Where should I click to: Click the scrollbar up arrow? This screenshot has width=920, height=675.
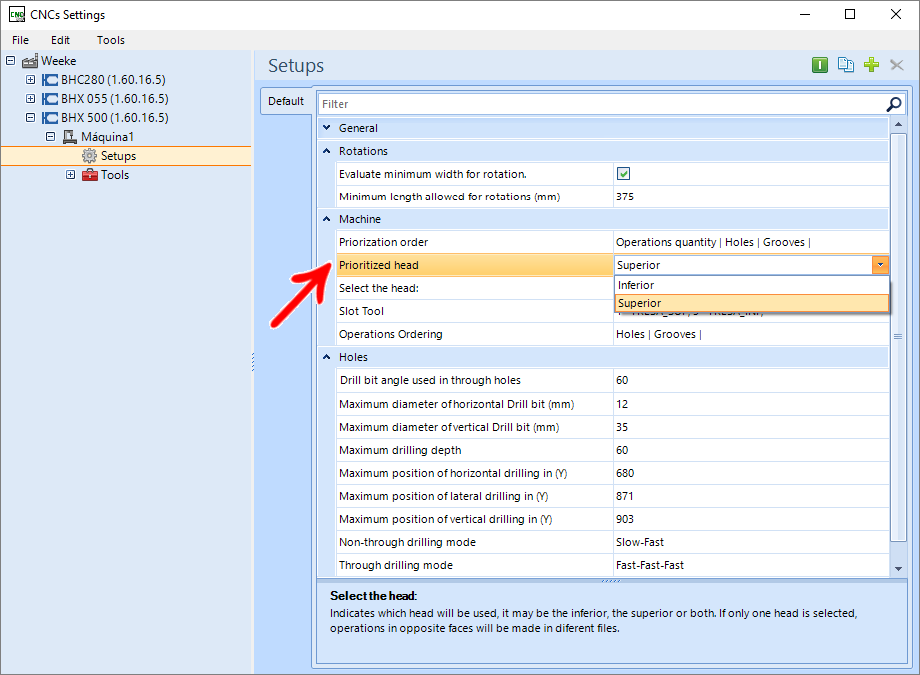(898, 124)
